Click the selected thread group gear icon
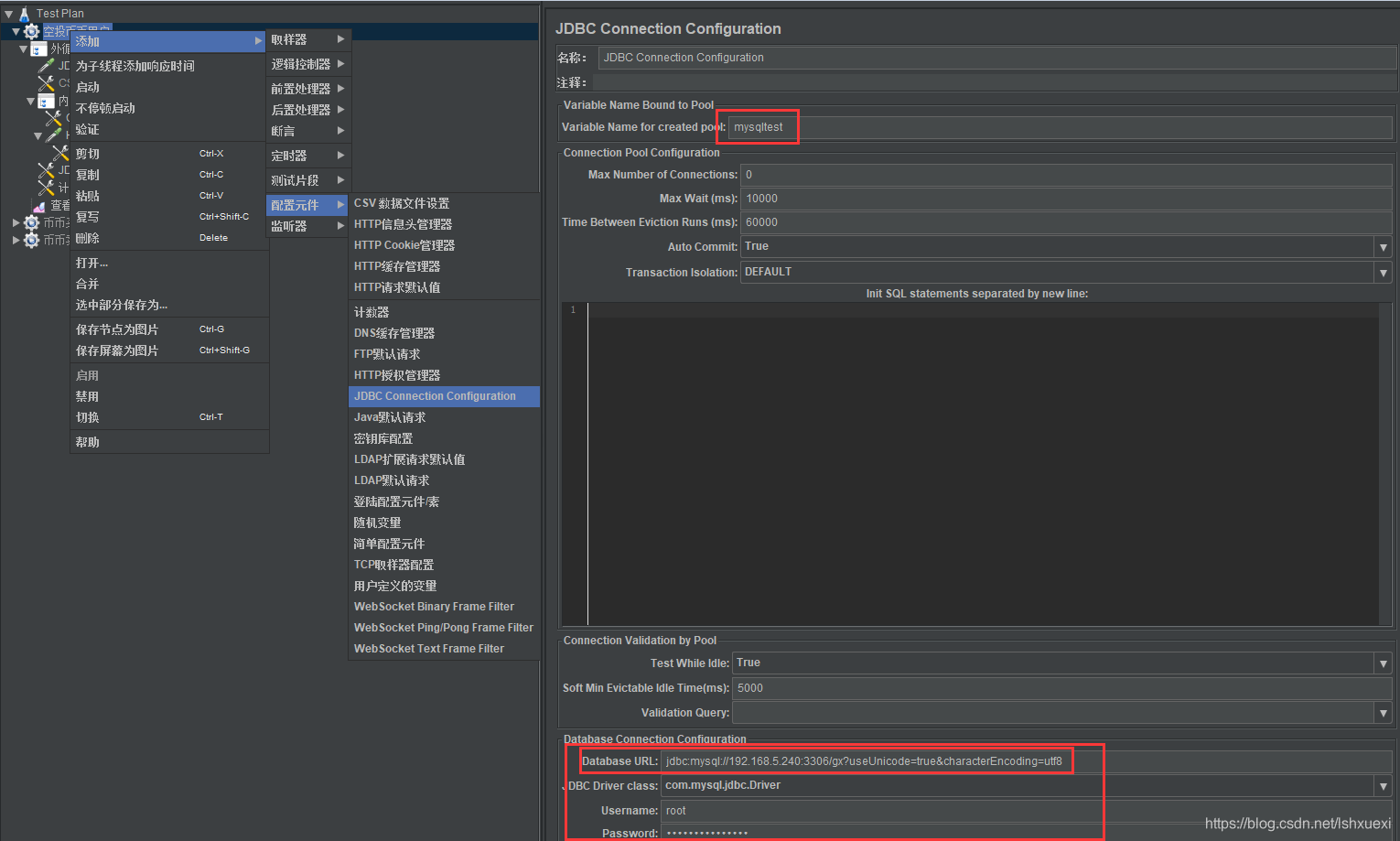The image size is (1400, 841). pyautogui.click(x=32, y=32)
